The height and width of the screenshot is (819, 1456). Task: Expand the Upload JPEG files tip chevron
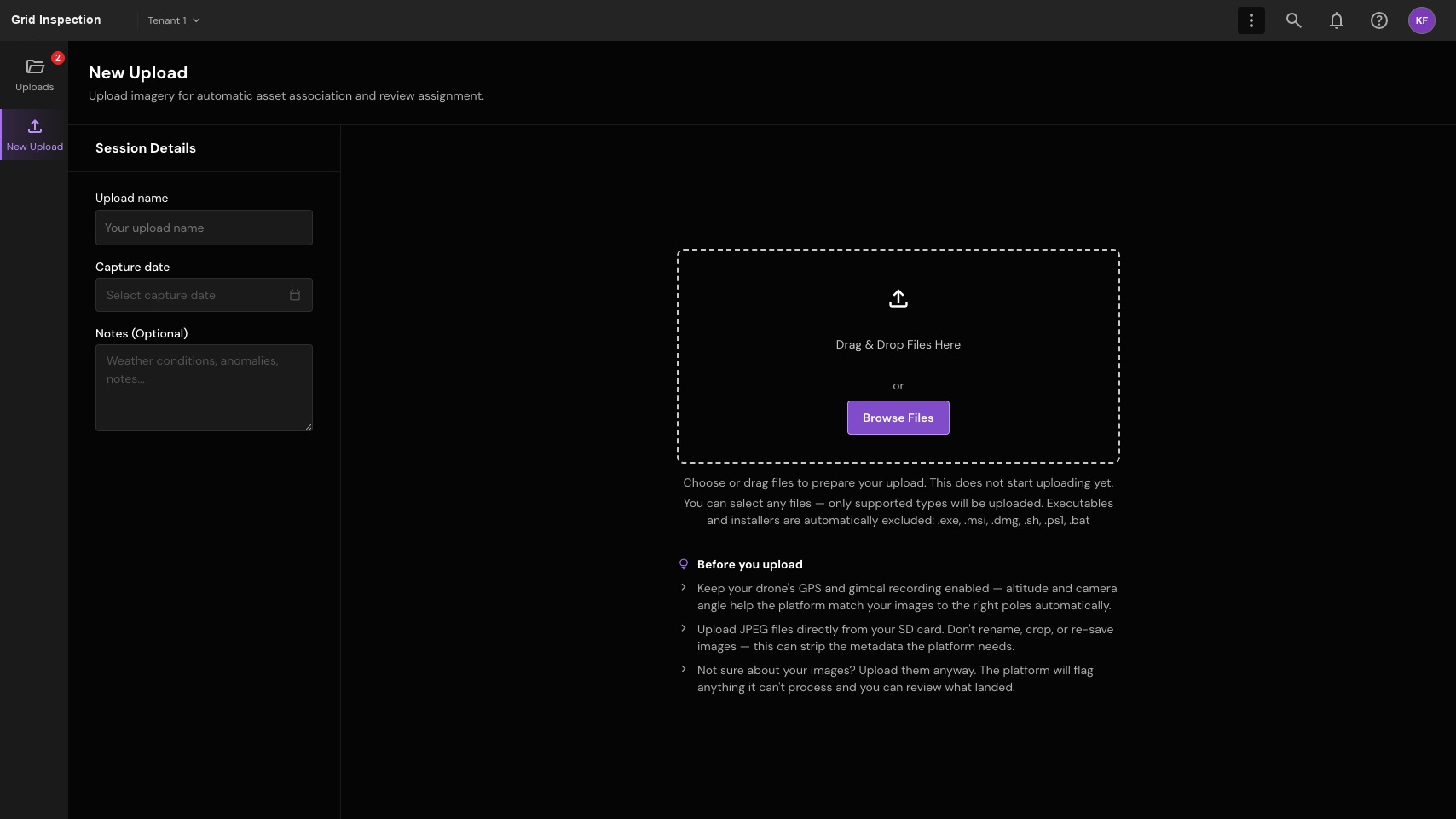point(683,628)
